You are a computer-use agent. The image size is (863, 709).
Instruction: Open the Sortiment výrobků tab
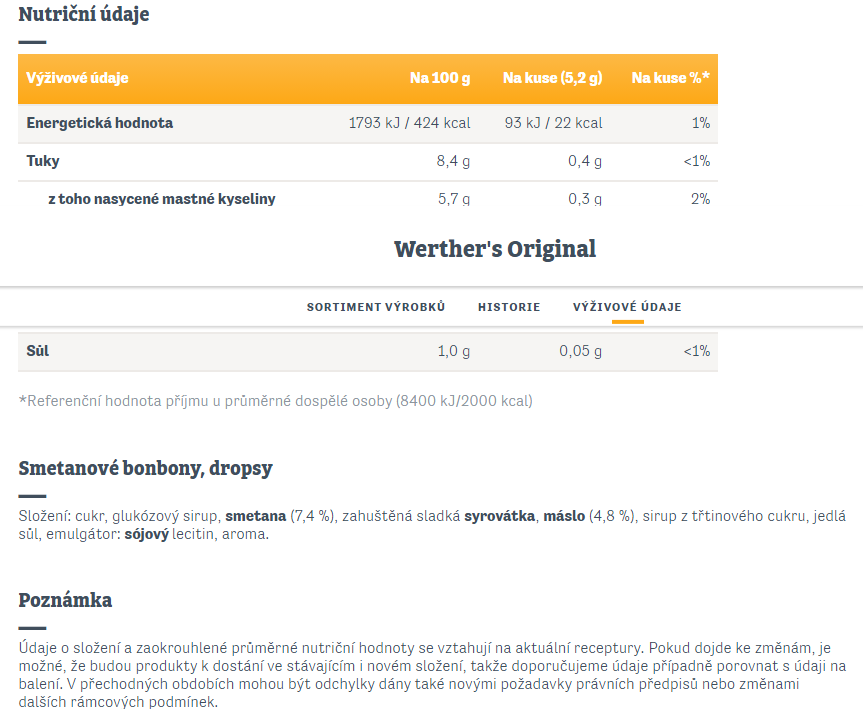click(376, 307)
